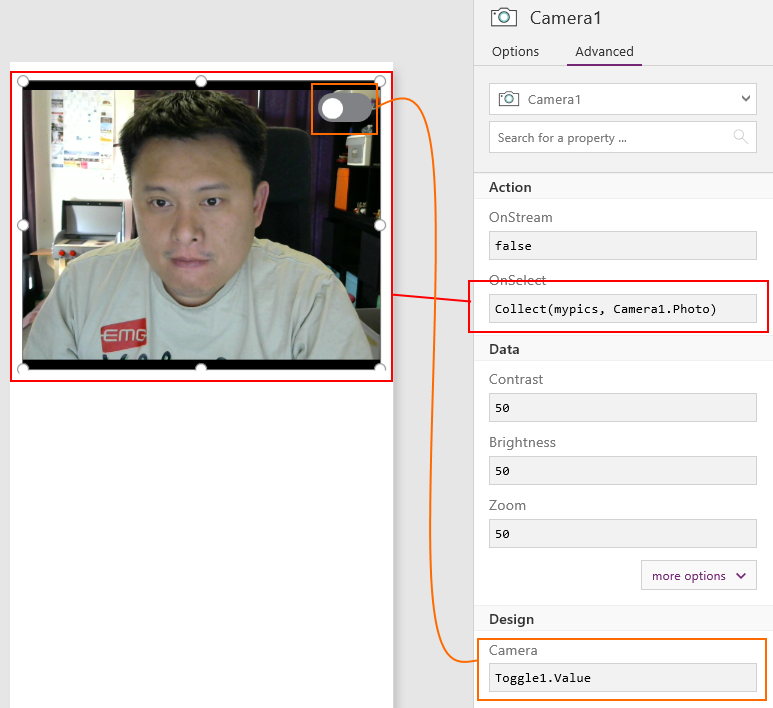Click the right-middle resize handle of the camera
773x708 pixels.
click(x=380, y=226)
